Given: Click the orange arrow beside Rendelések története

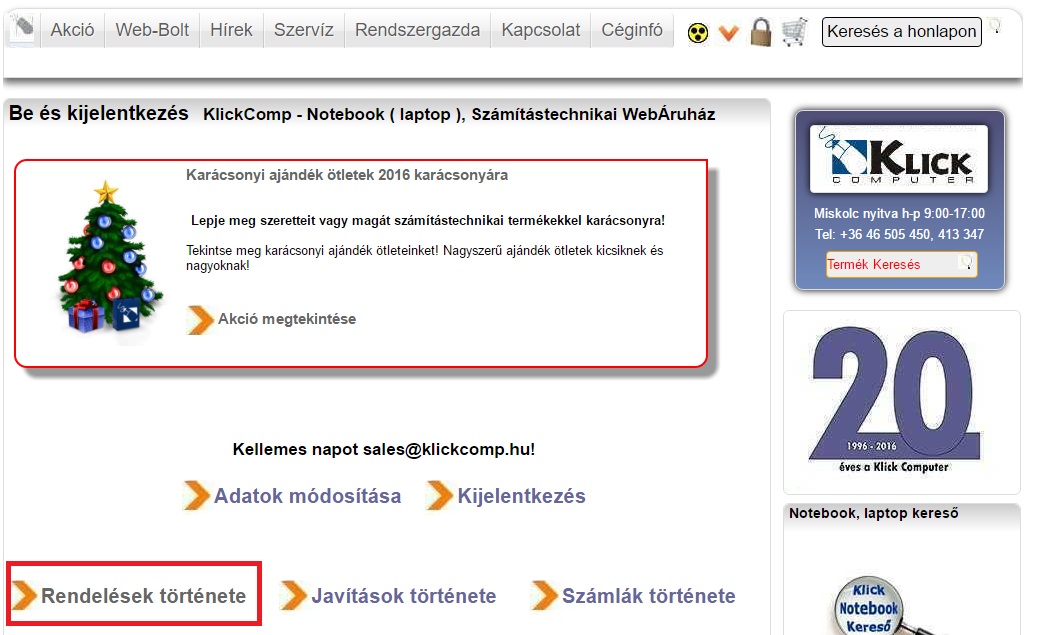Looking at the screenshot, I should click(24, 595).
